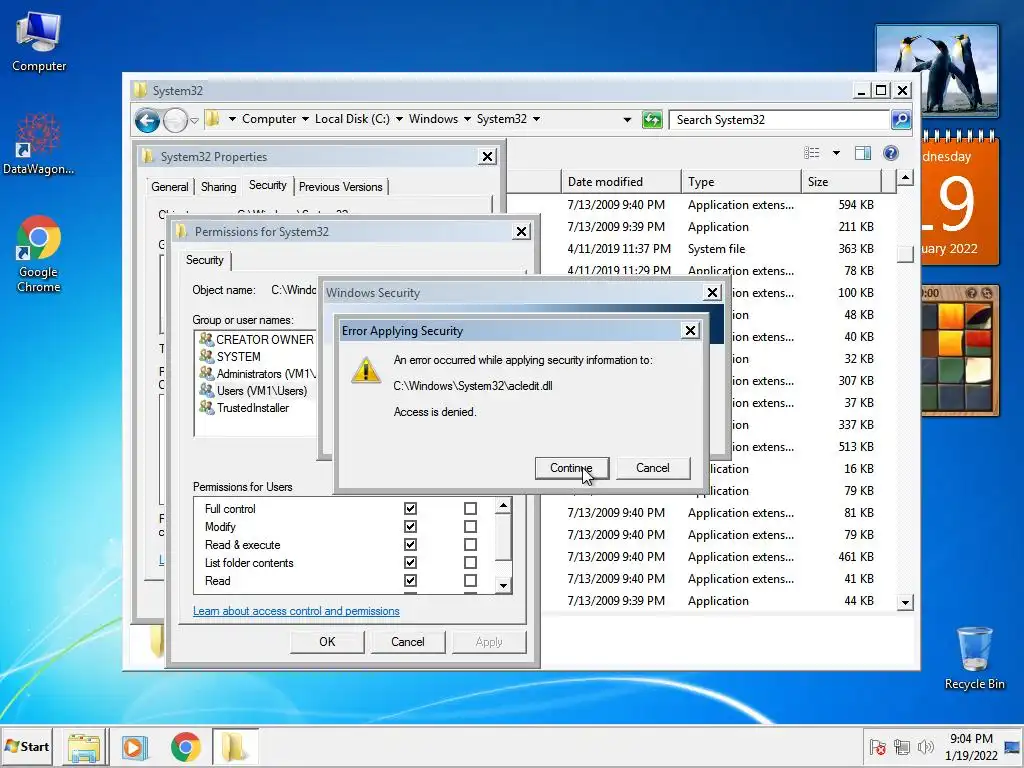Switch to General tab in System32 Properties
The height and width of the screenshot is (768, 1024).
[x=170, y=187]
